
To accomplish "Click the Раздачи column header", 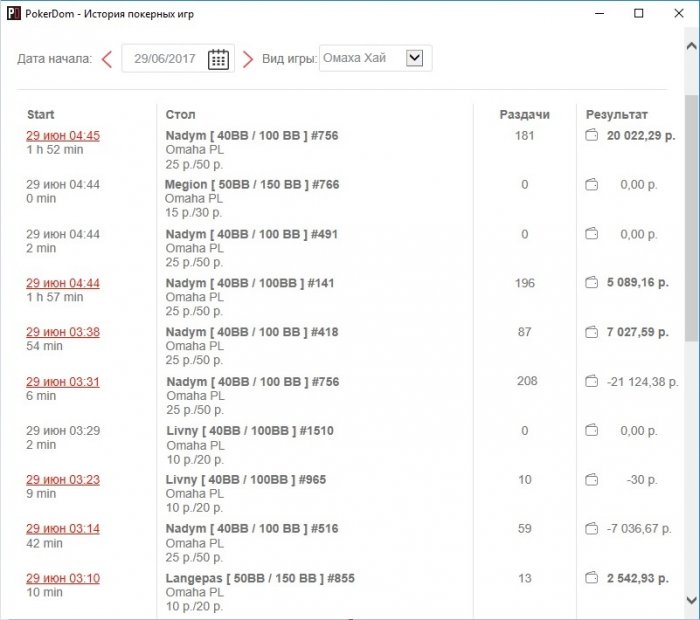I will (525, 115).
